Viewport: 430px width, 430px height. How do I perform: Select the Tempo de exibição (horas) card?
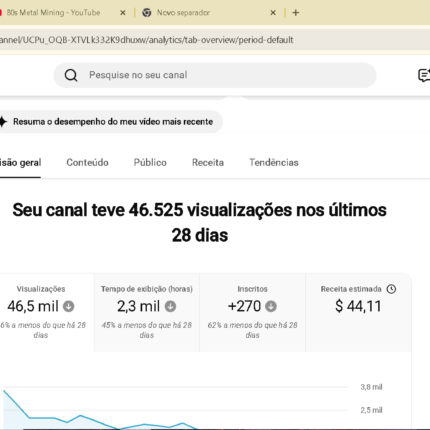147,312
